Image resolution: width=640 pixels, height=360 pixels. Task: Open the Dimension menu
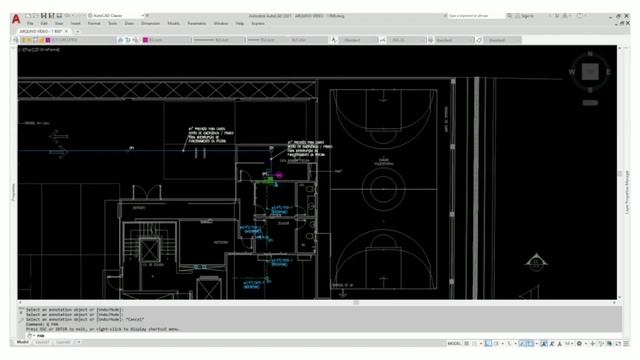[x=151, y=24]
